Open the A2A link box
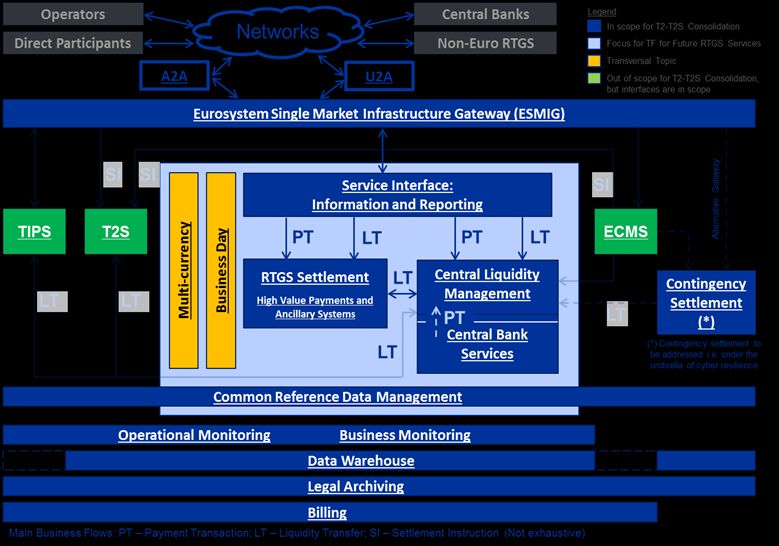779x546 pixels. coord(174,76)
